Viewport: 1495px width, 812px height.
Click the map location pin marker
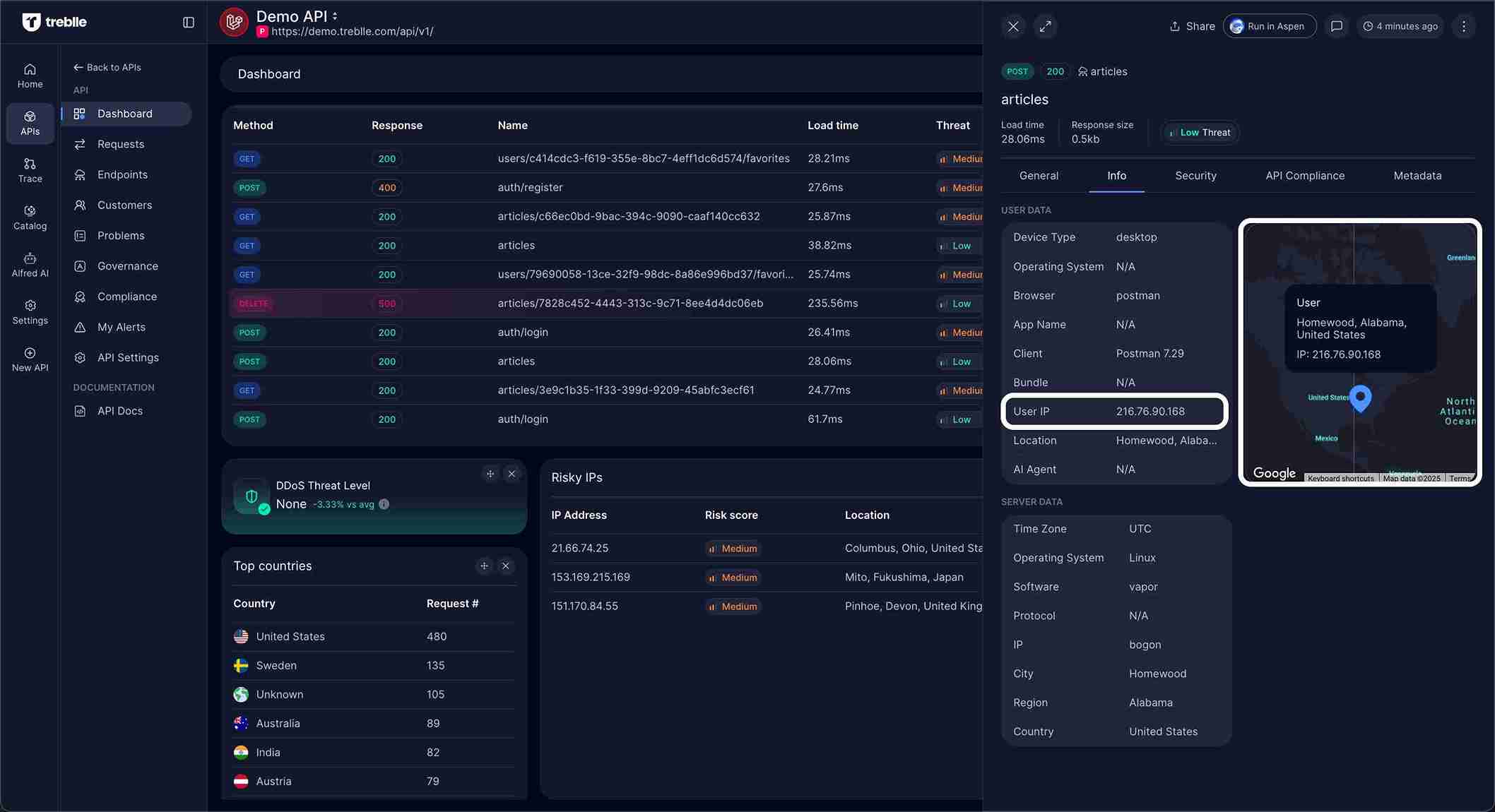(x=1360, y=397)
